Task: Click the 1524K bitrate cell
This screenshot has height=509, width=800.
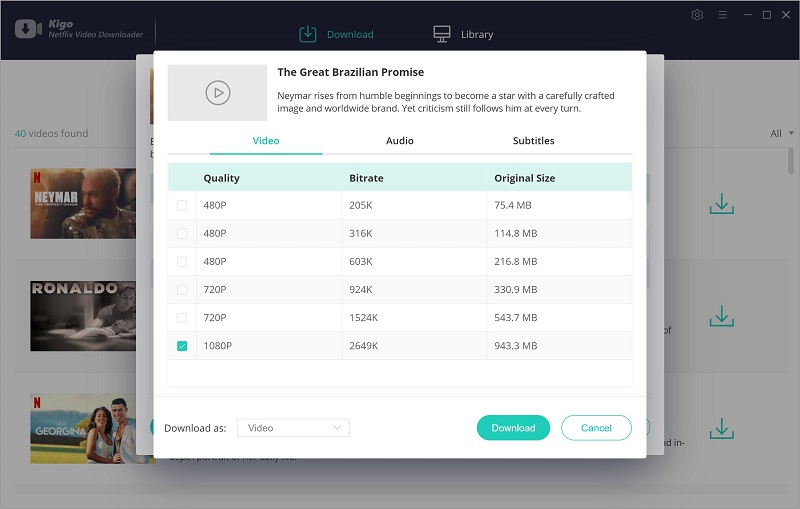Action: [364, 318]
